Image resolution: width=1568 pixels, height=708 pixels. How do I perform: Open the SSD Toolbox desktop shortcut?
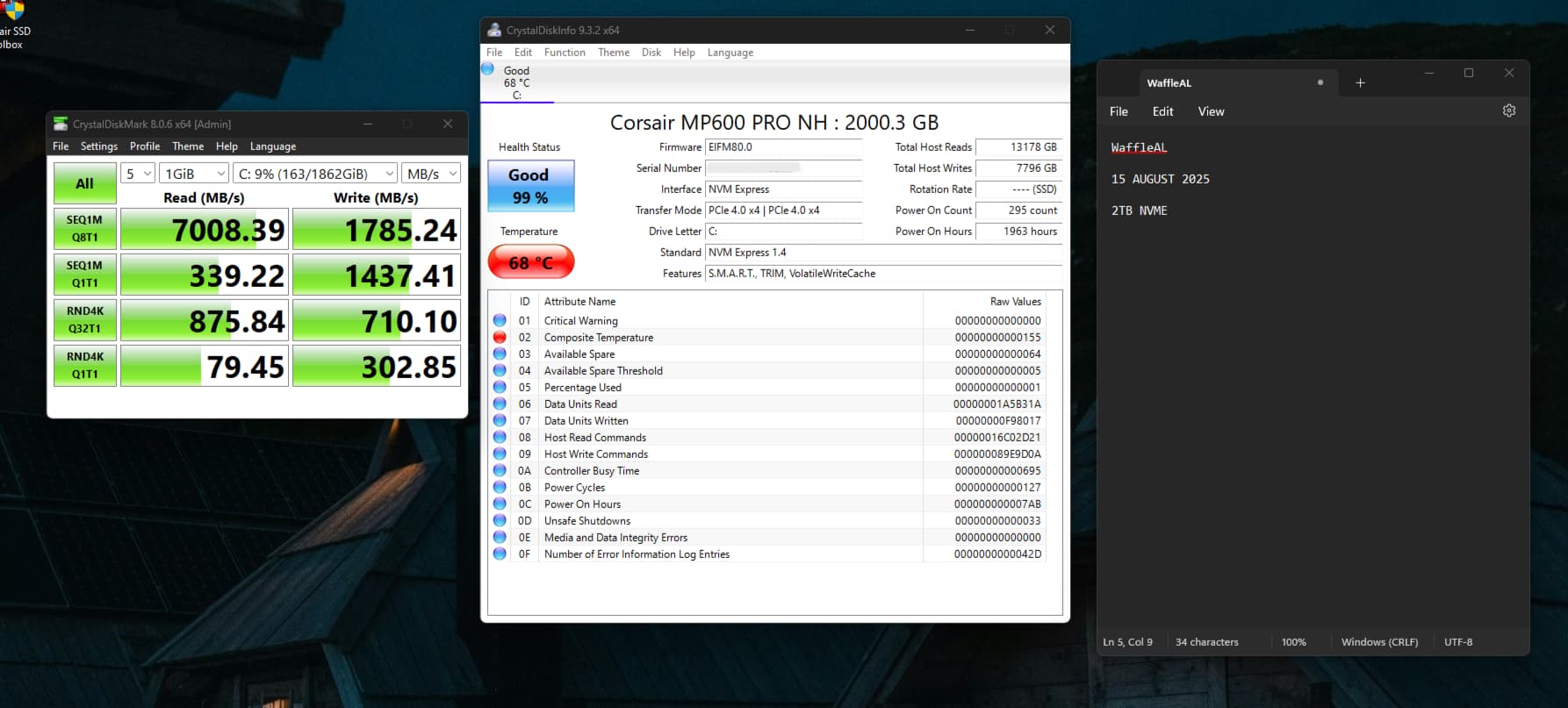[x=15, y=26]
